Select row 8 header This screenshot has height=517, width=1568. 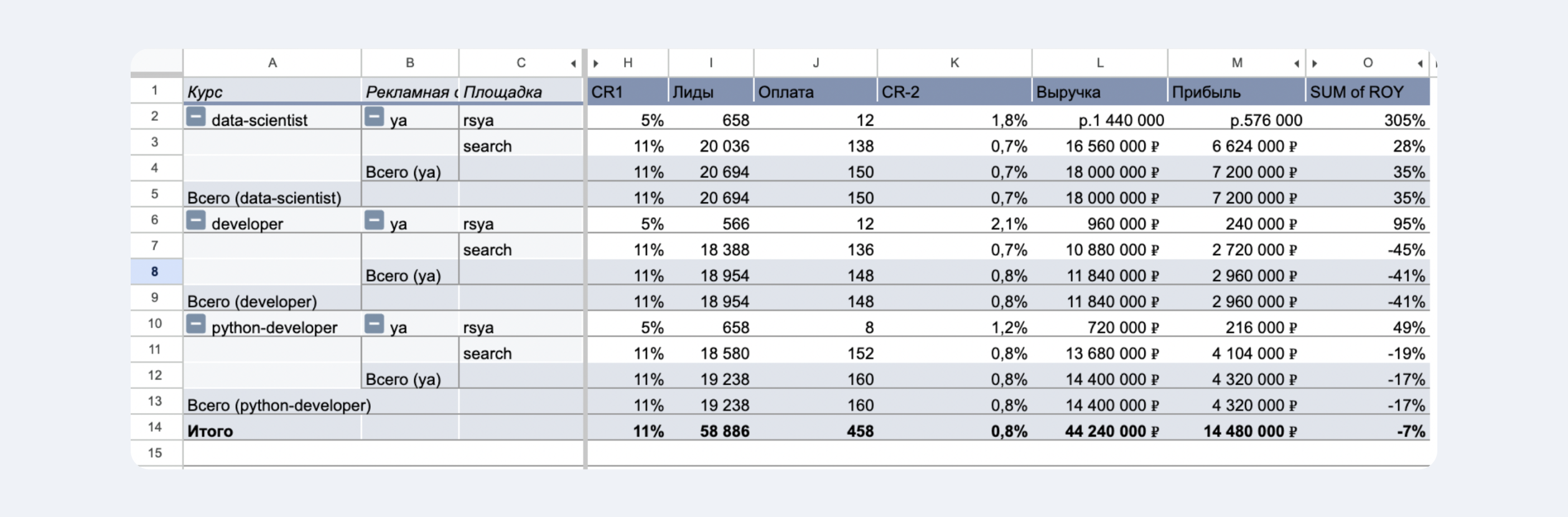pos(155,272)
